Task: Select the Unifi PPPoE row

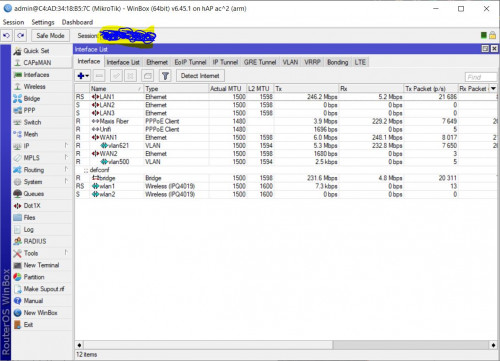Action: [286, 129]
